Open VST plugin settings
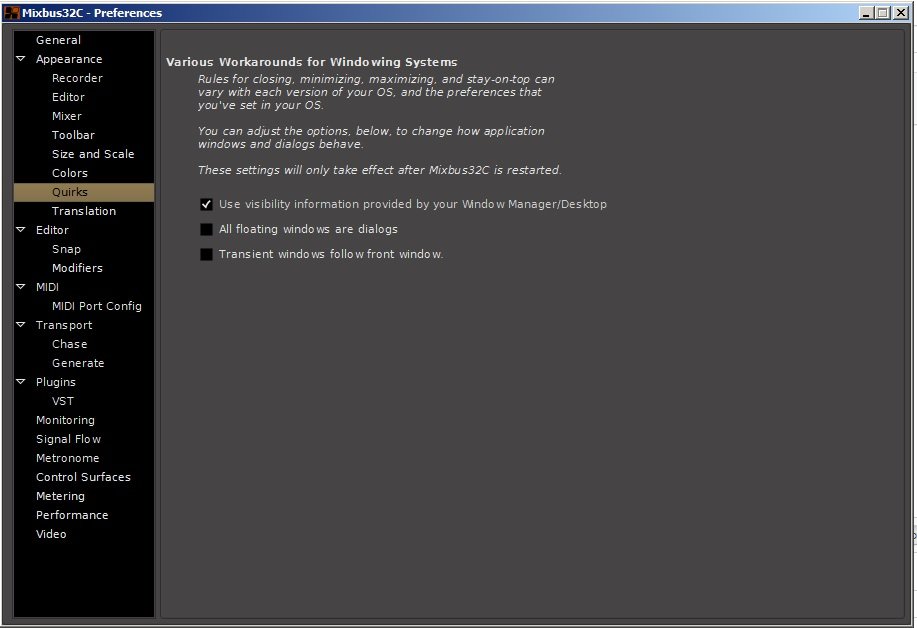 [63, 401]
